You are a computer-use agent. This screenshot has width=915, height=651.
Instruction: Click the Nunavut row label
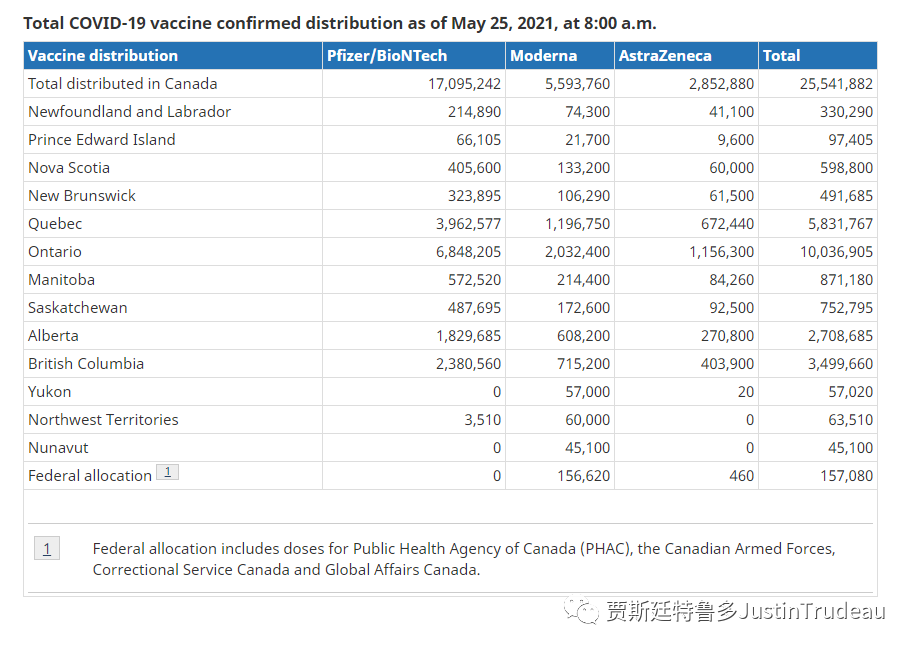[58, 447]
